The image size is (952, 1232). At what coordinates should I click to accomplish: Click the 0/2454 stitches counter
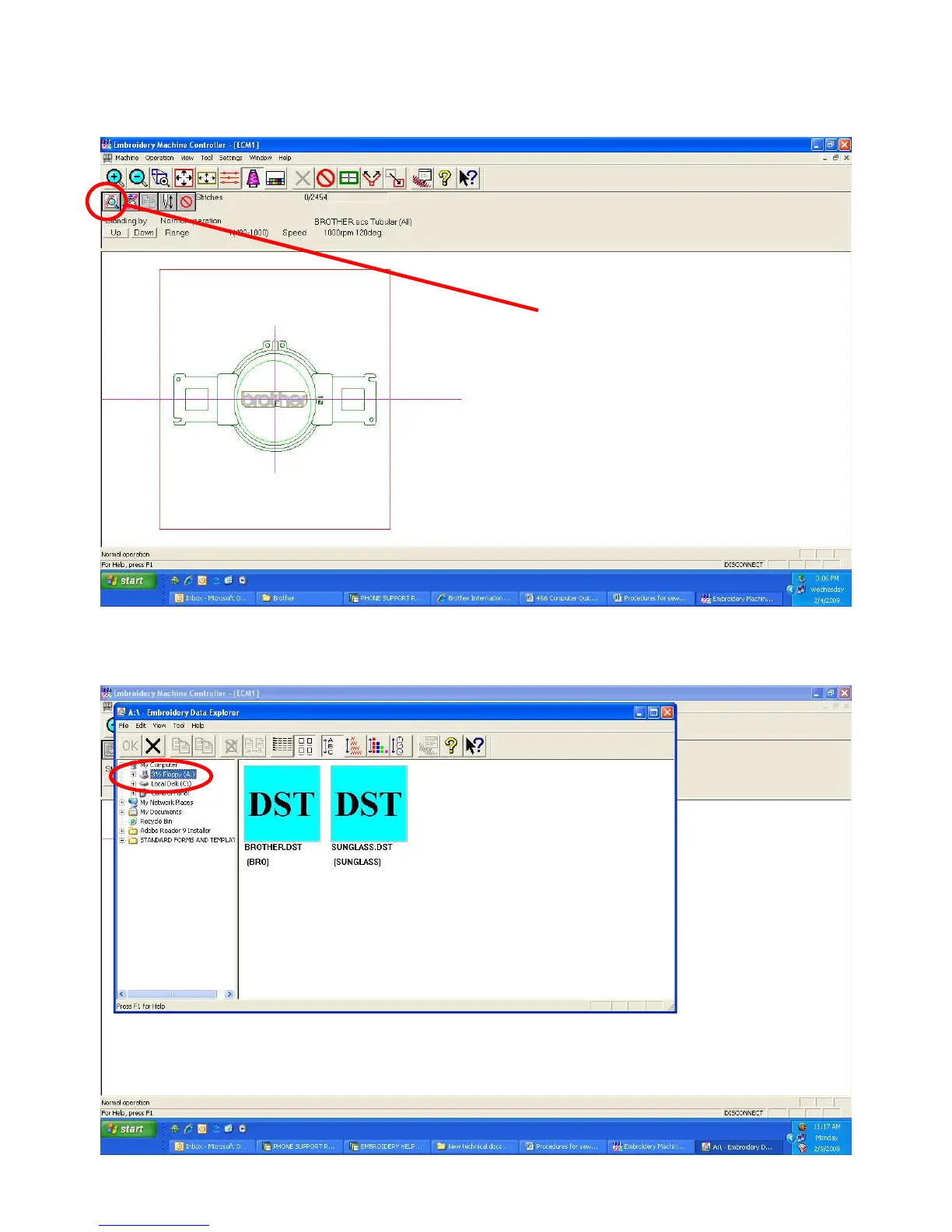pos(316,198)
